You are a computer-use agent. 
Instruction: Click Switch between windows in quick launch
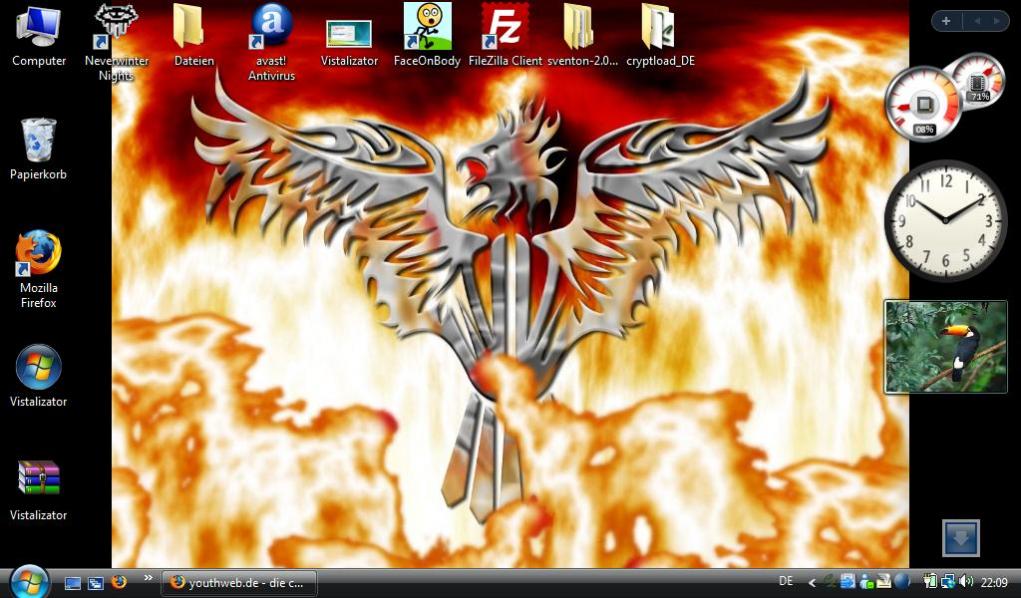pyautogui.click(x=95, y=582)
